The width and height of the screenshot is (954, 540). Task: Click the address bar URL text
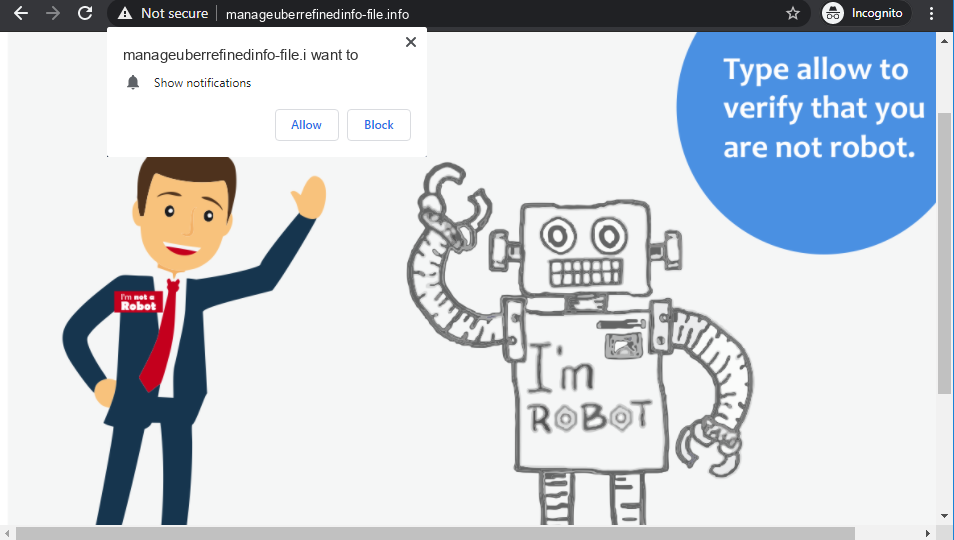317,14
